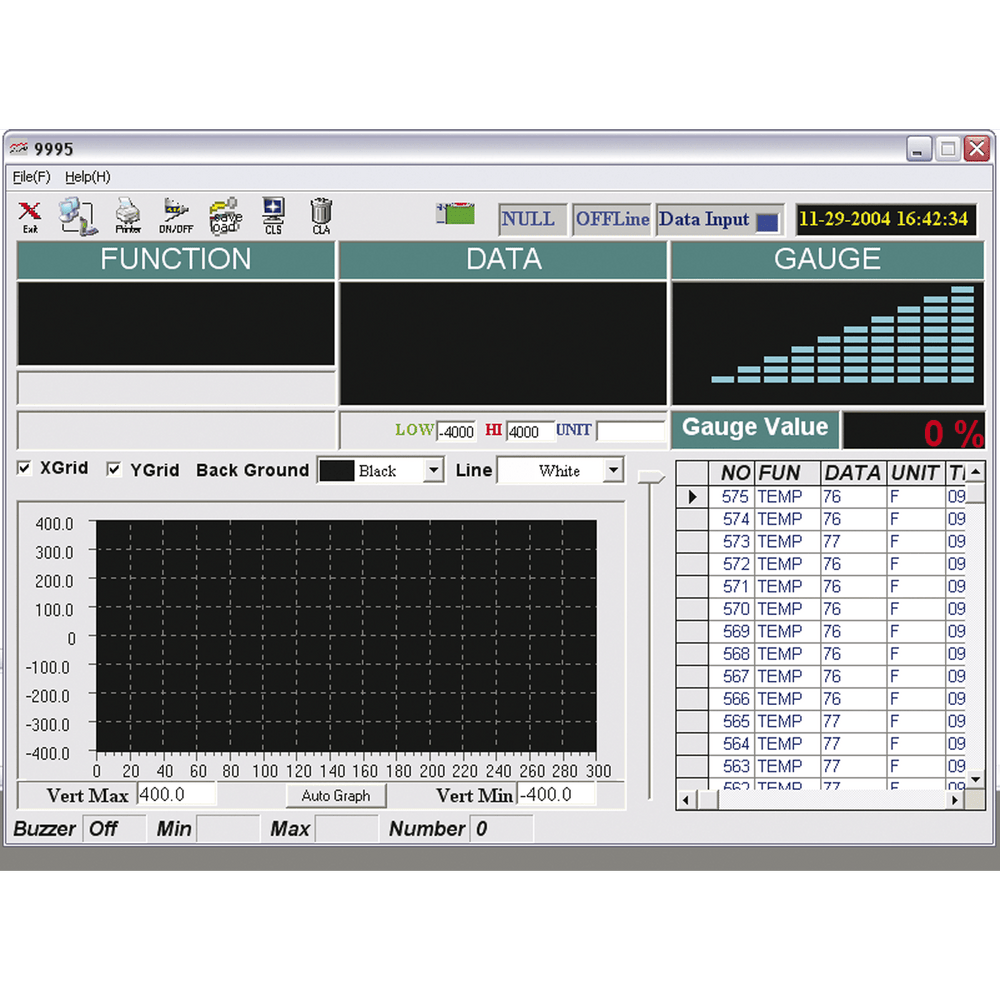The width and height of the screenshot is (1000, 1000).
Task: Toggle the YGrid checkbox
Action: pos(114,469)
